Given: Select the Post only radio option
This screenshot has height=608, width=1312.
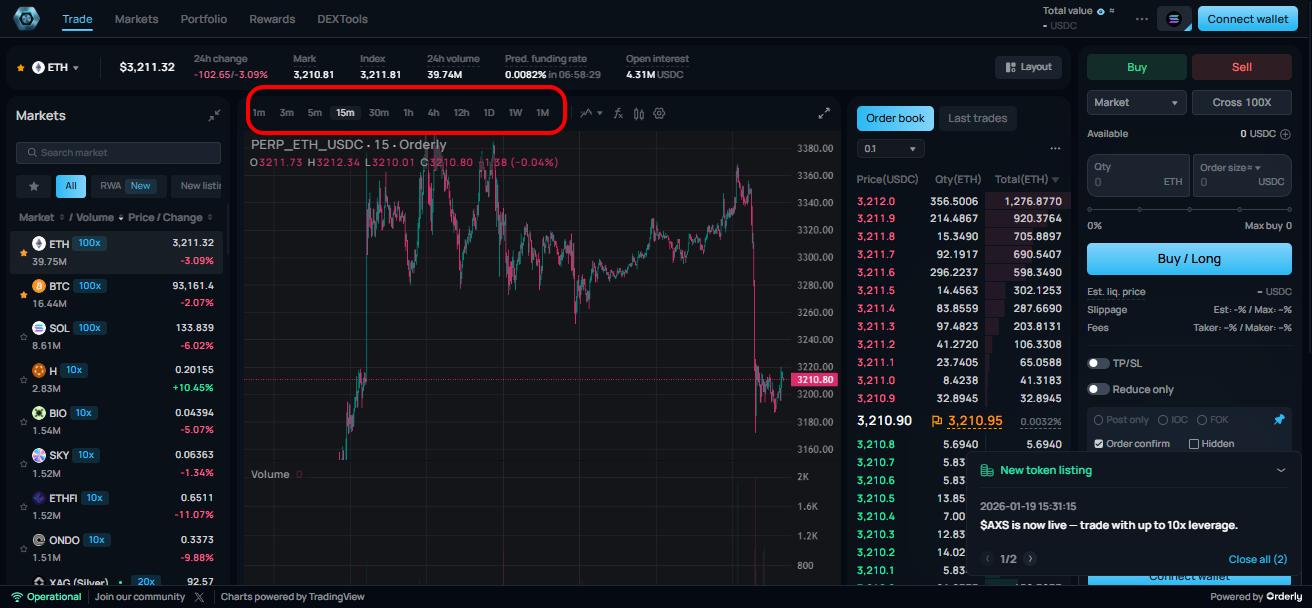Looking at the screenshot, I should click(1099, 420).
